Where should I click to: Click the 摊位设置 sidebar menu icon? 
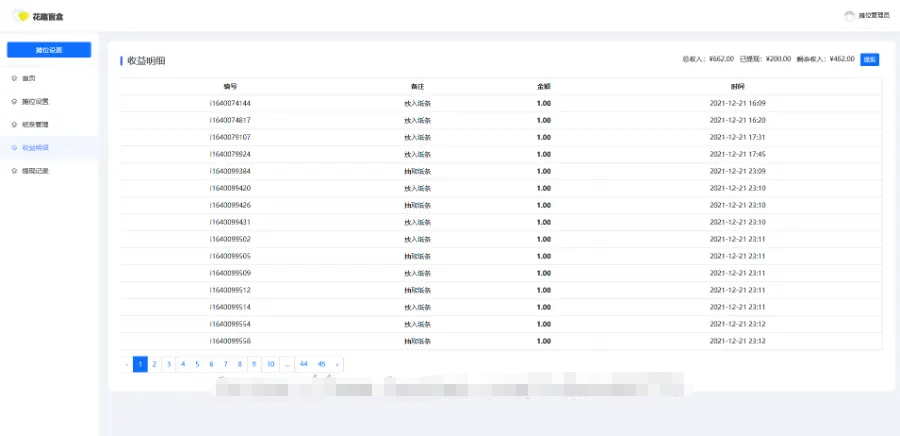click(x=13, y=101)
